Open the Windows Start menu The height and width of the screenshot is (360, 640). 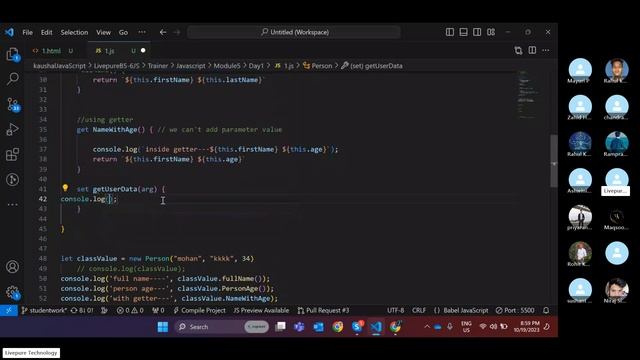163,327
